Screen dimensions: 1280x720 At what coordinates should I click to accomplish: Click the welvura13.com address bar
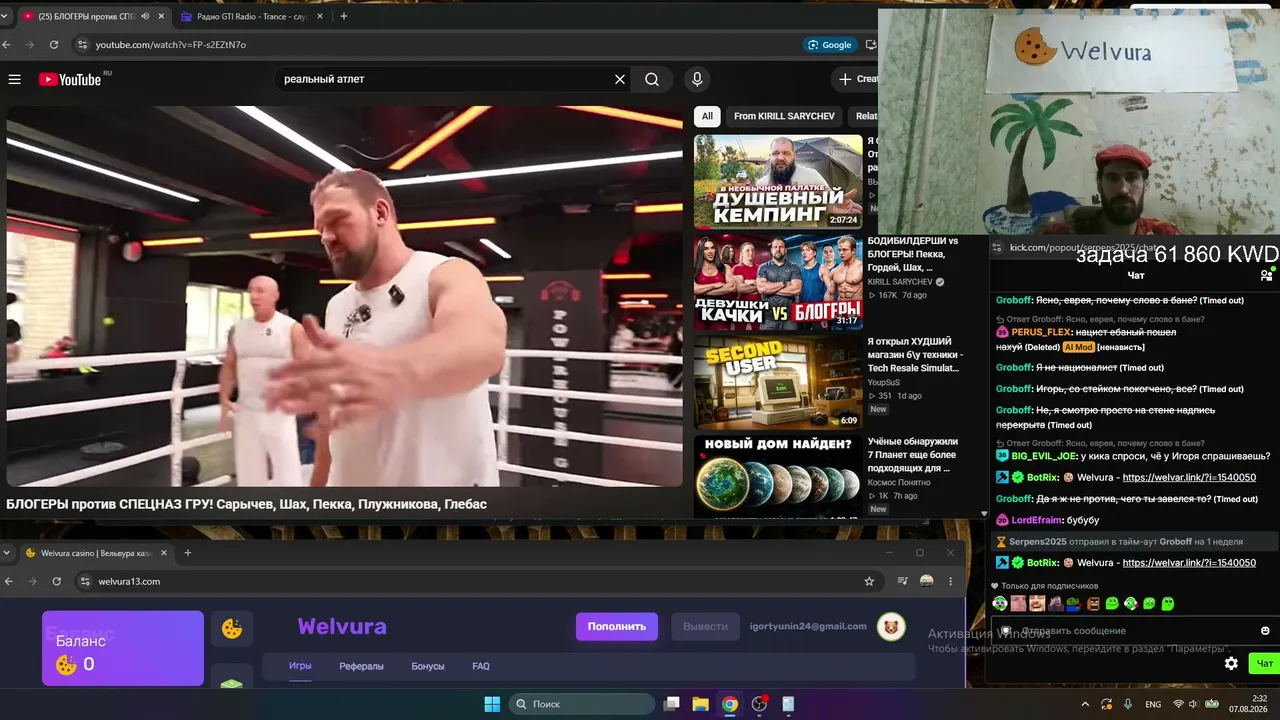475,581
